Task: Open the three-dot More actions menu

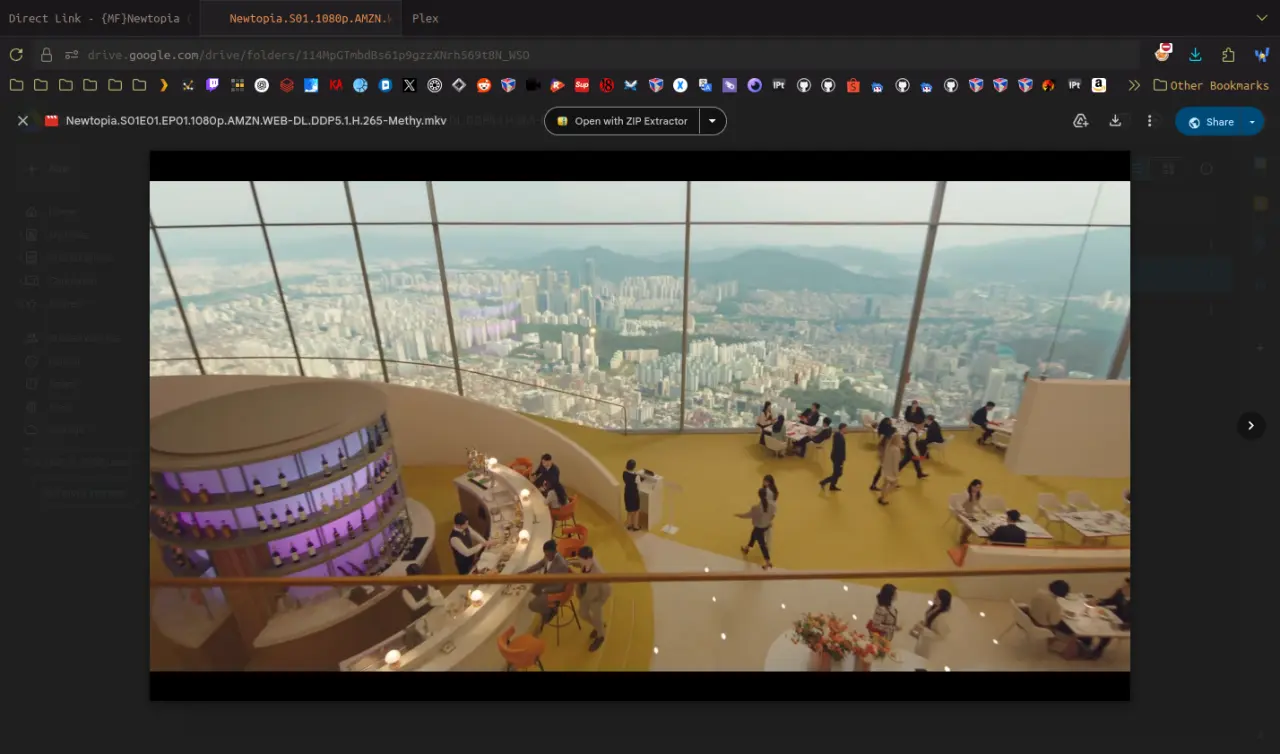Action: pyautogui.click(x=1150, y=121)
